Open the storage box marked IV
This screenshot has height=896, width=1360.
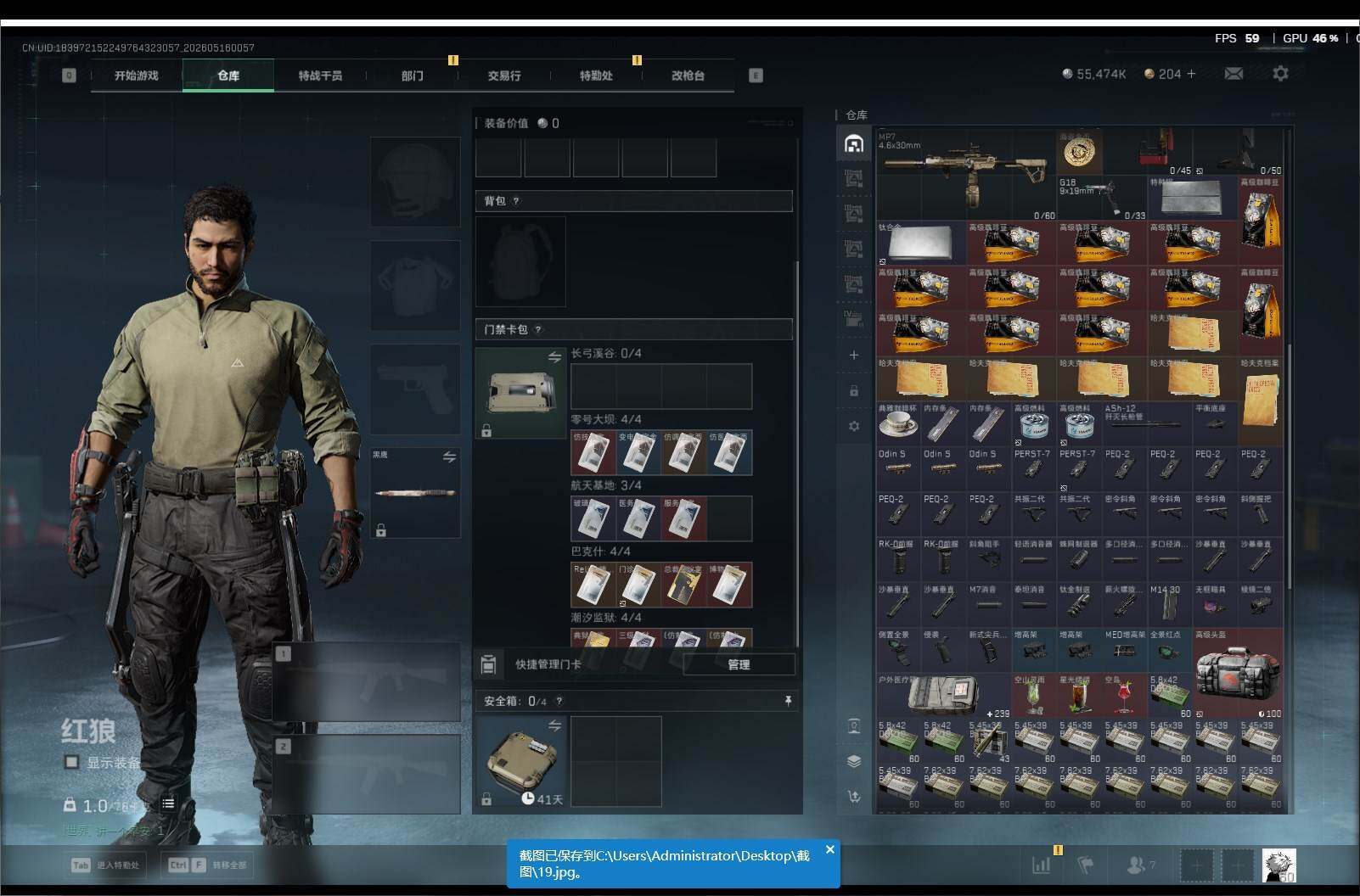pyautogui.click(x=854, y=319)
